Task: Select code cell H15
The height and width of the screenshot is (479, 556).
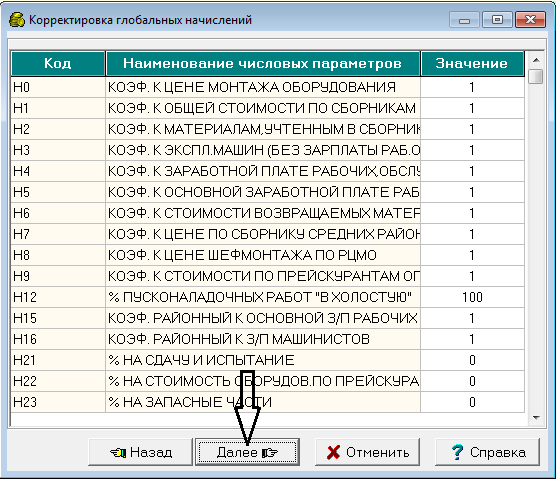Action: pos(58,318)
